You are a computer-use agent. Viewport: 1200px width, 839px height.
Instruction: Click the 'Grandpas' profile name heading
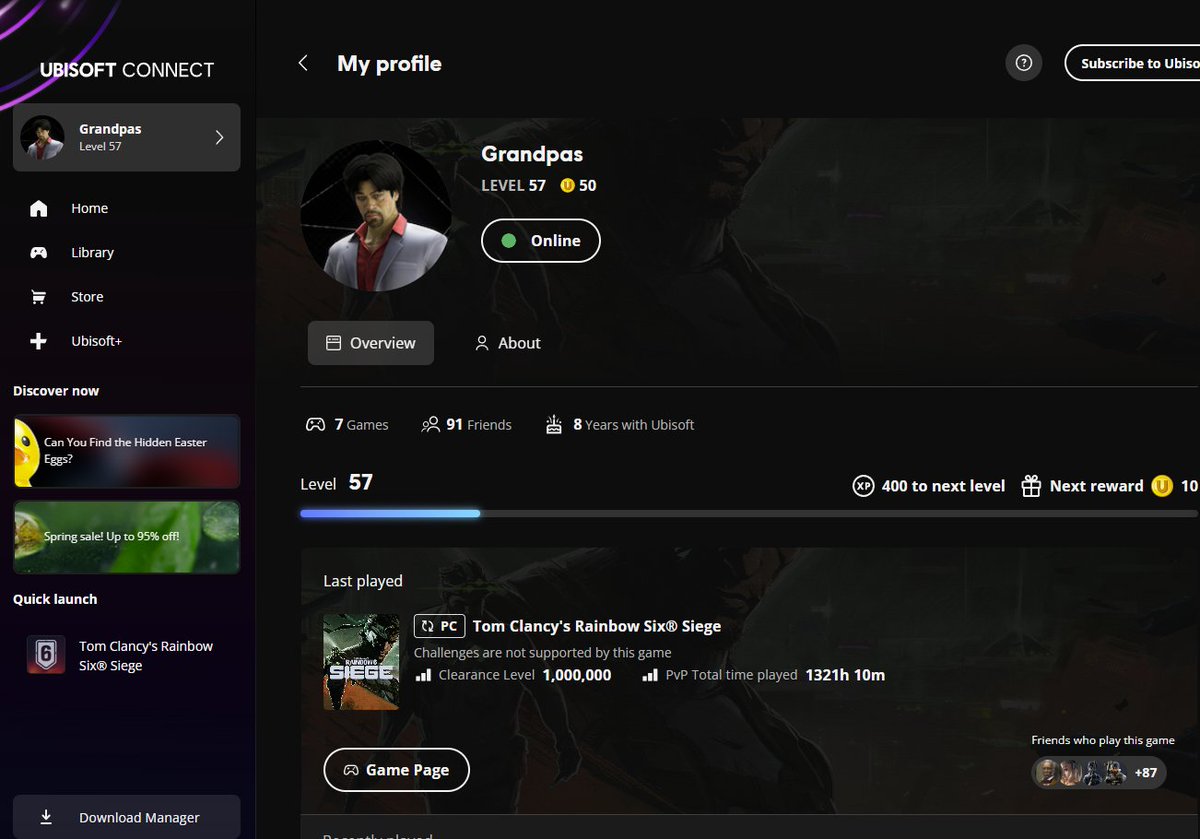(x=532, y=154)
